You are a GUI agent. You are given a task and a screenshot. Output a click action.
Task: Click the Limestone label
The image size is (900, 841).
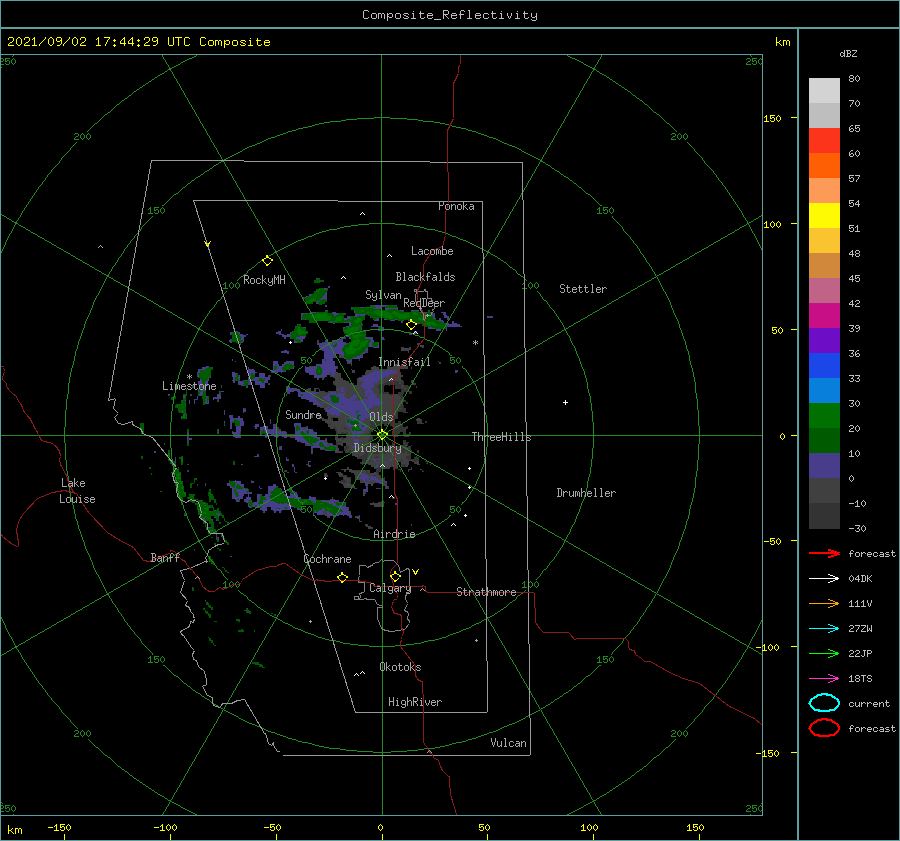coord(189,386)
